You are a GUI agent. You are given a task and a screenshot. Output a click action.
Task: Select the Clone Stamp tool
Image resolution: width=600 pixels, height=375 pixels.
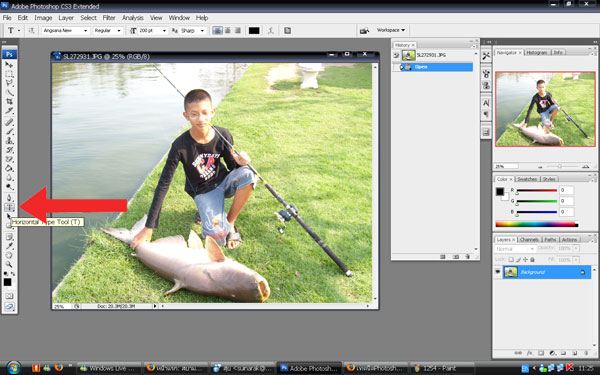point(9,140)
